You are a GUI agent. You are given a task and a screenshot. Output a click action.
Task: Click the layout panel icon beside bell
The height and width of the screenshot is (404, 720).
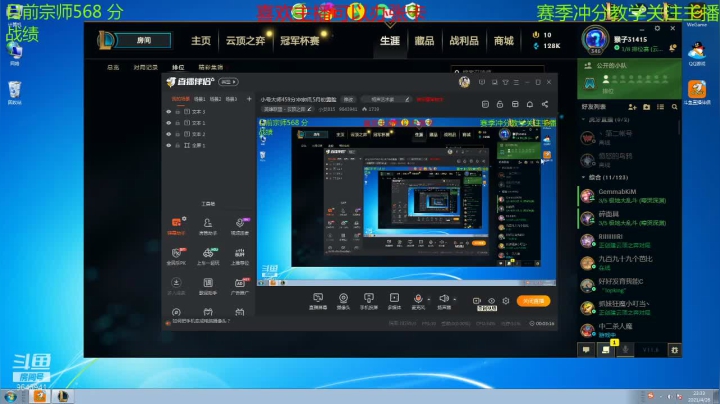[x=515, y=104]
